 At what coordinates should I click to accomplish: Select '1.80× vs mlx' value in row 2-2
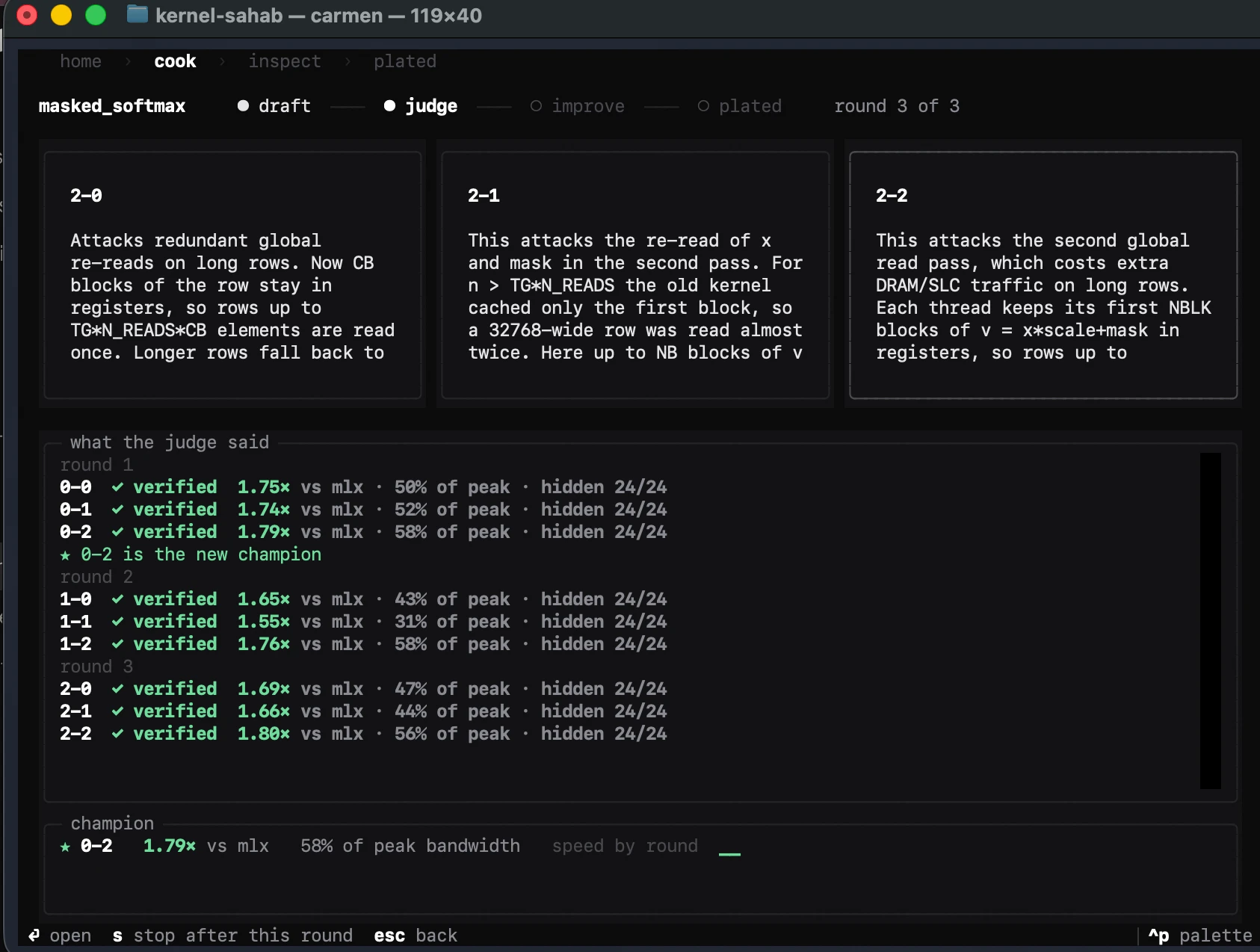300,734
